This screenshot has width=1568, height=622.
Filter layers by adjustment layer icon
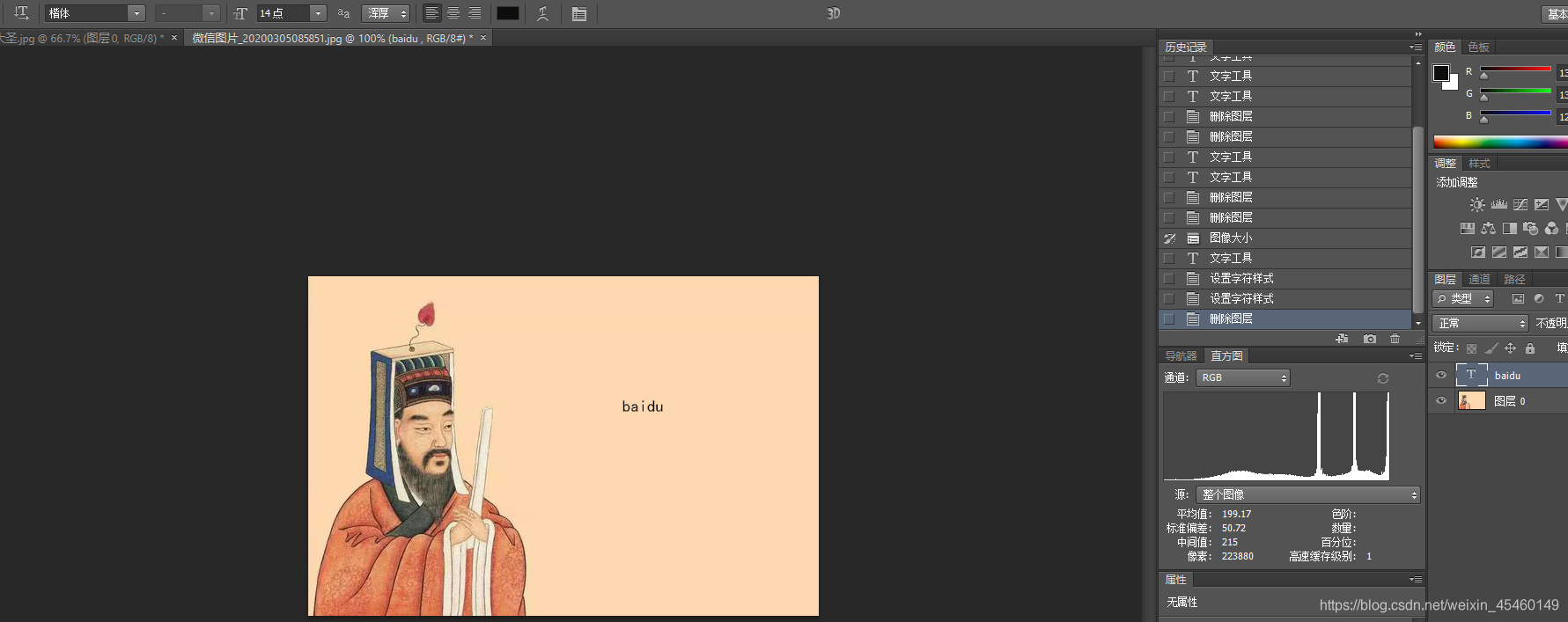(x=1539, y=299)
